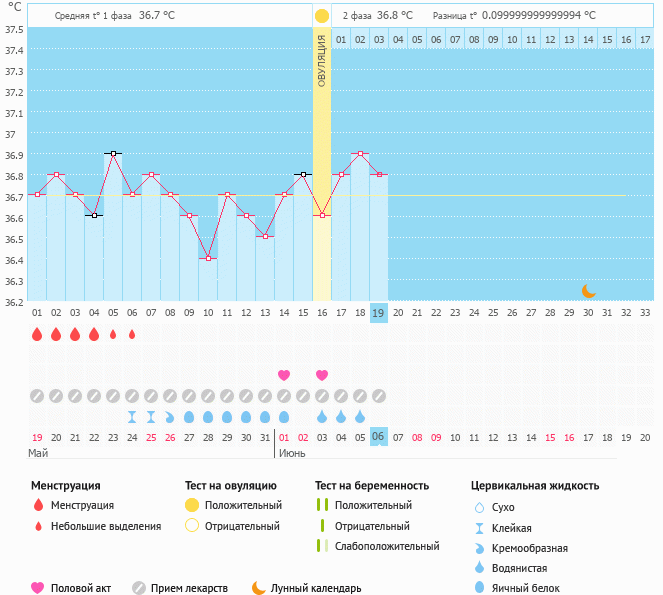Click the green Положительный pregnancy test legend swatch
Image resolution: width=663 pixels, height=595 pixels.
point(321,506)
